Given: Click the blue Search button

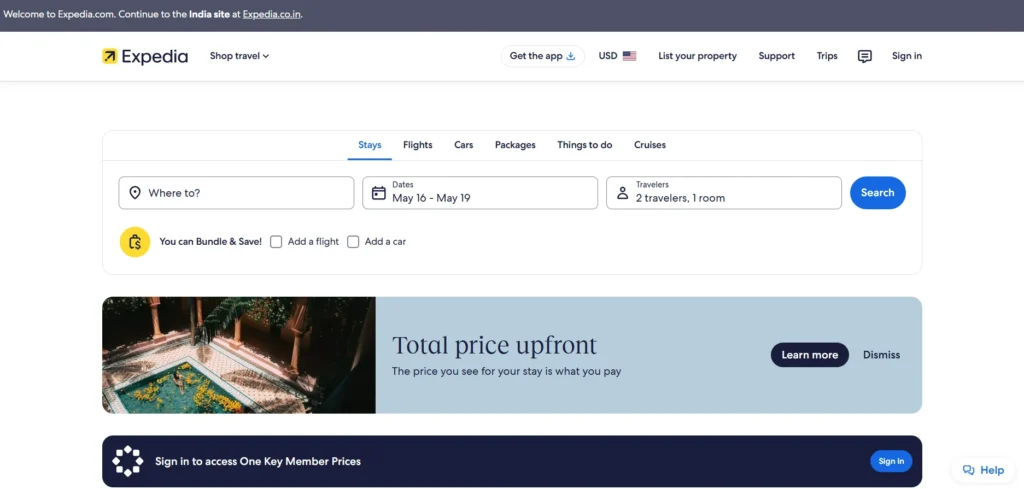Looking at the screenshot, I should coord(878,193).
